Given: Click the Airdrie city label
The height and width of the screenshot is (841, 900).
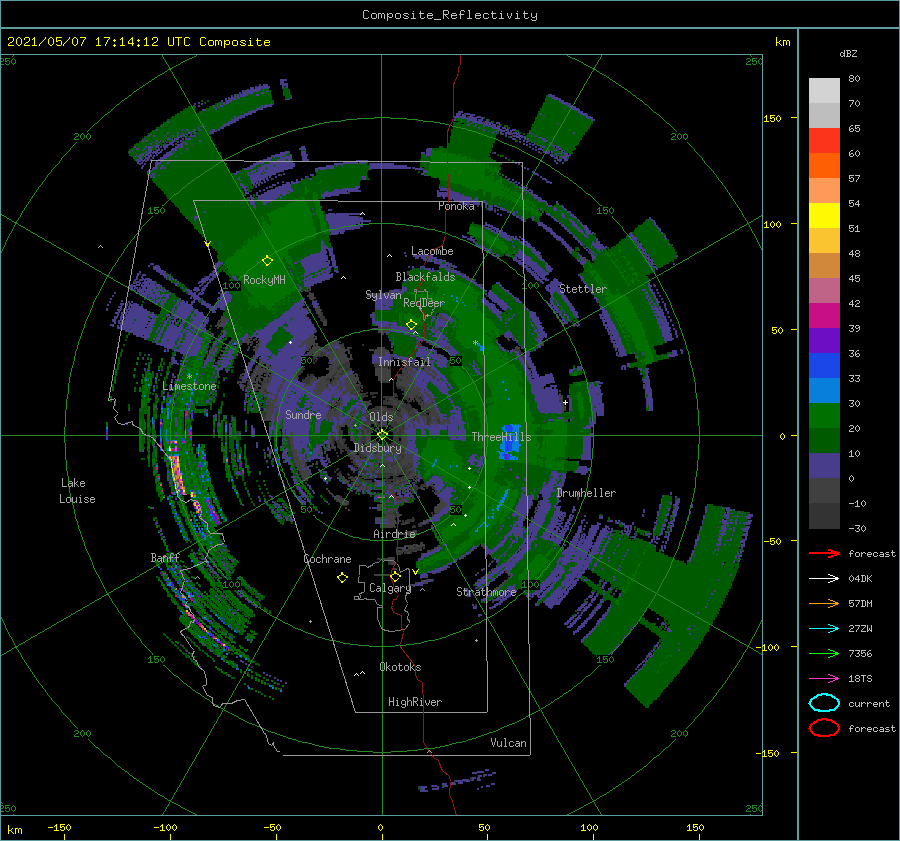Looking at the screenshot, I should [x=394, y=534].
